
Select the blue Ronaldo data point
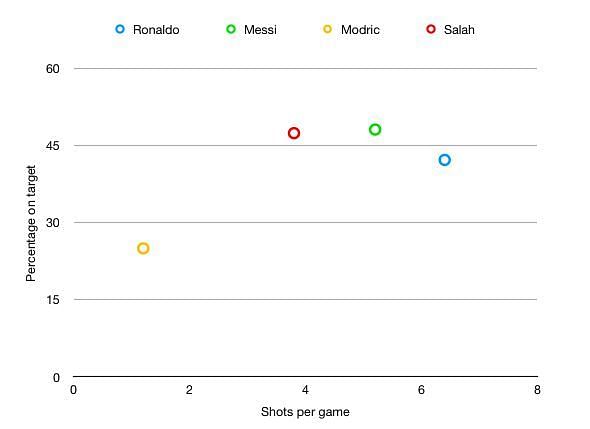(444, 160)
